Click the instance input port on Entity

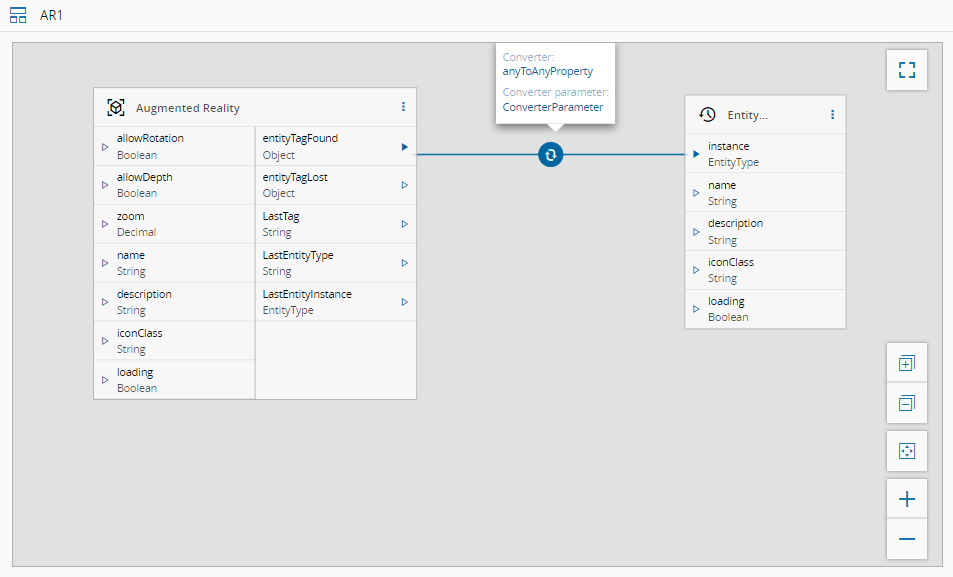click(696, 154)
